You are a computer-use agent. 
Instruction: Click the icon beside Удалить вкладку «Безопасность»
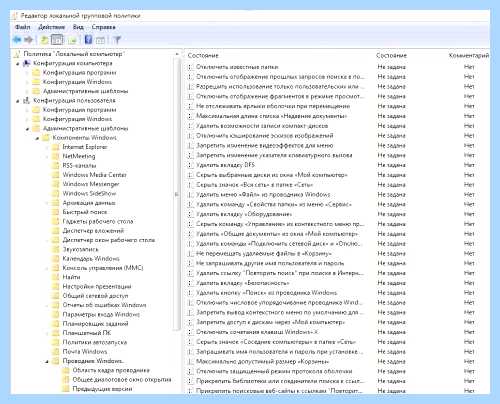coord(190,283)
